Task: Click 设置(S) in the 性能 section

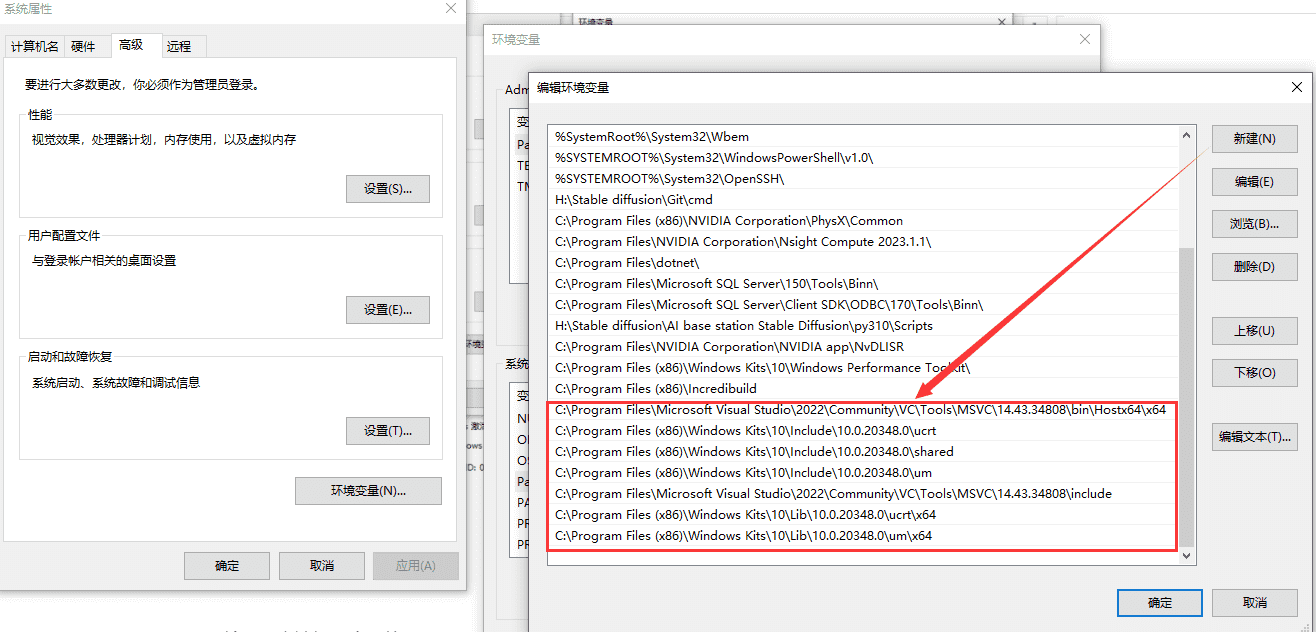Action: tap(388, 189)
